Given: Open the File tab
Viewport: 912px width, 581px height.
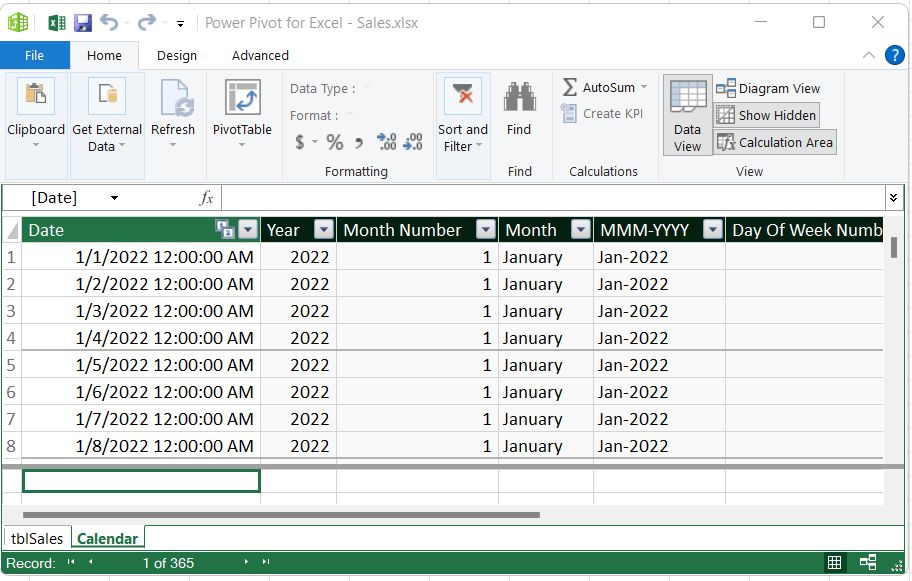Looking at the screenshot, I should (34, 55).
